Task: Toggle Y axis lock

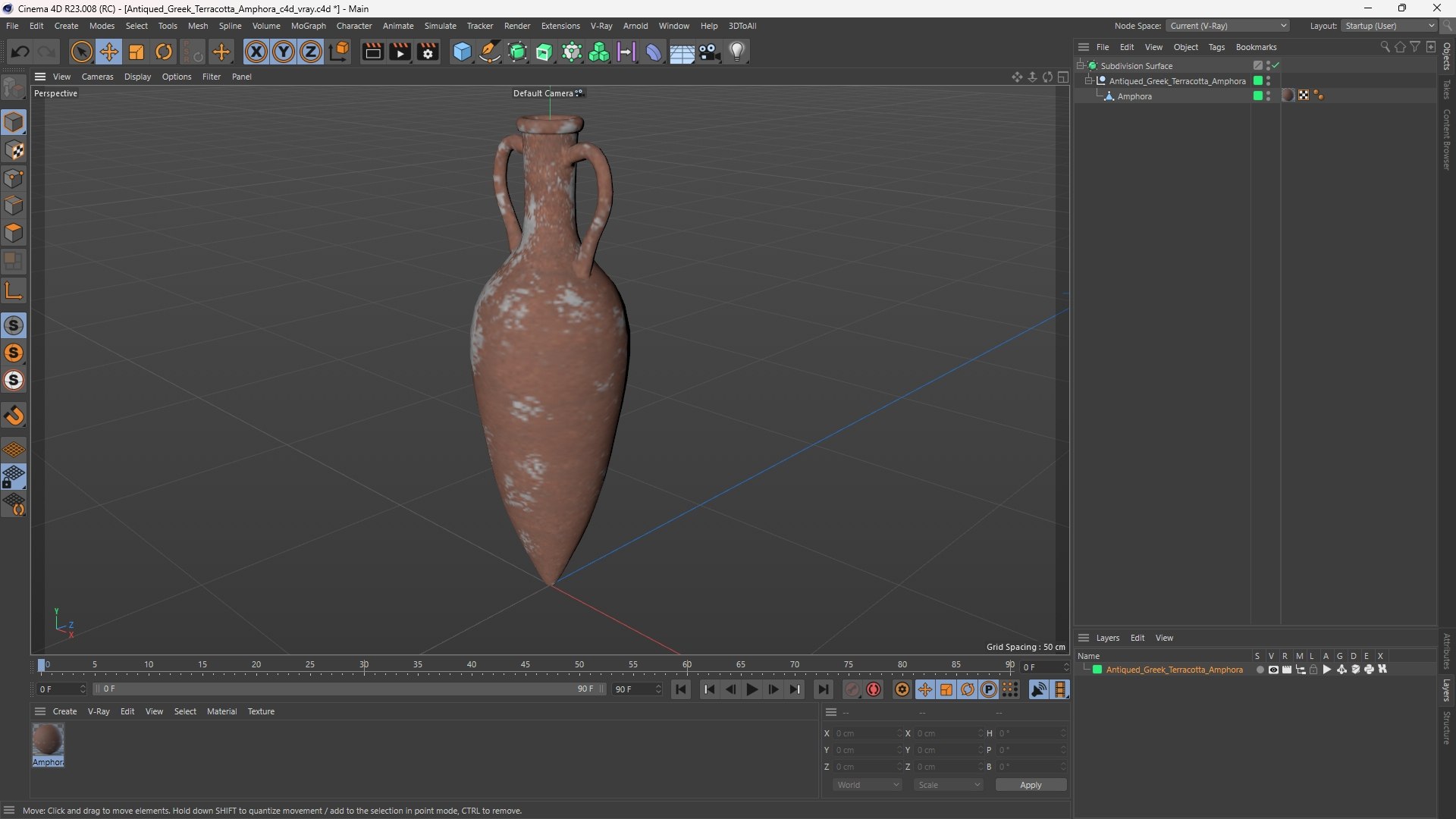Action: click(x=284, y=52)
